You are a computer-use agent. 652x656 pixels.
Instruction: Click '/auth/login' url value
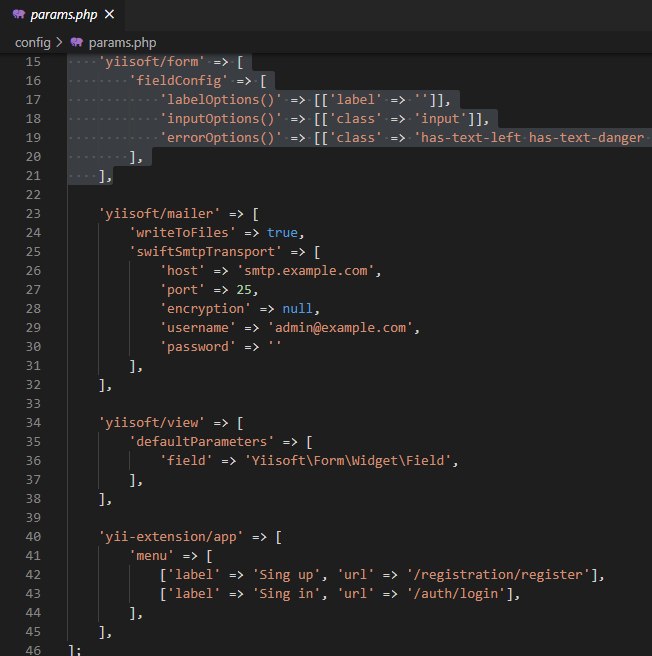[x=456, y=594]
